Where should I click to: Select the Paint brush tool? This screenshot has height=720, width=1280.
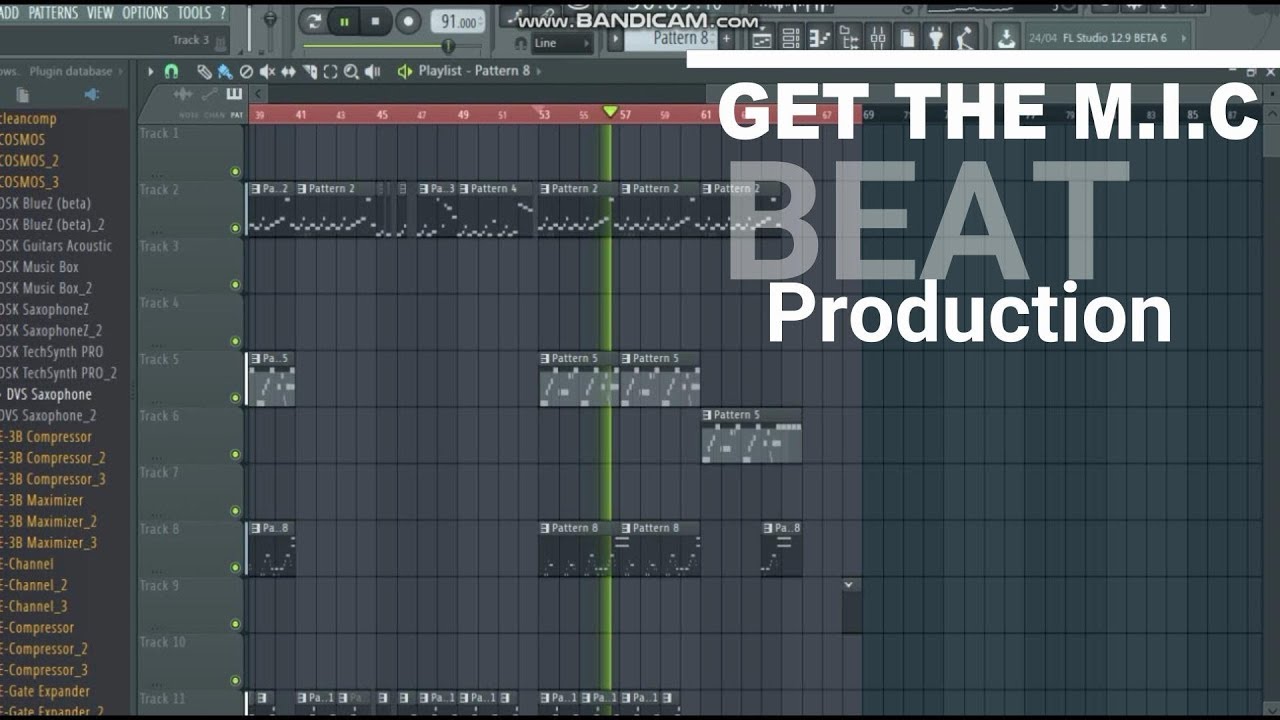pyautogui.click(x=225, y=71)
